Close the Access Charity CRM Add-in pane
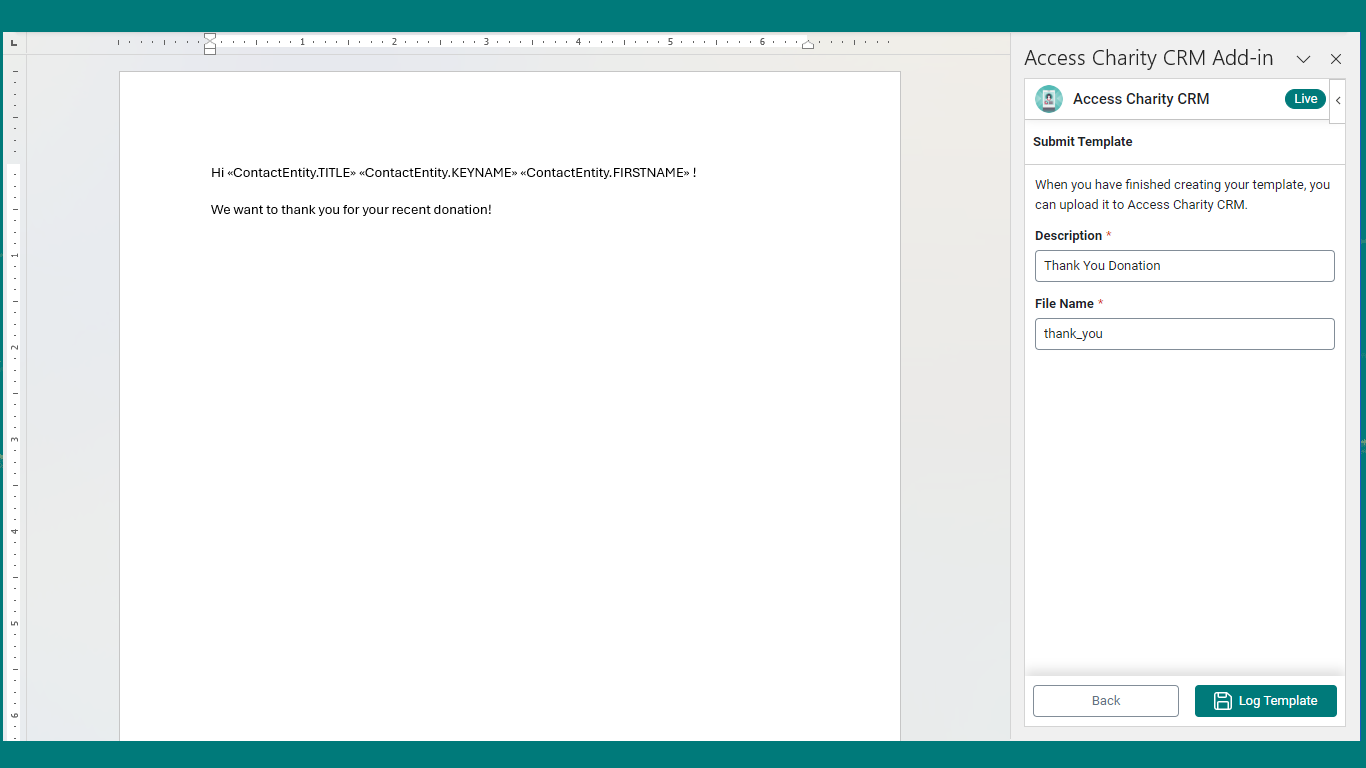1366x768 pixels. [1336, 59]
